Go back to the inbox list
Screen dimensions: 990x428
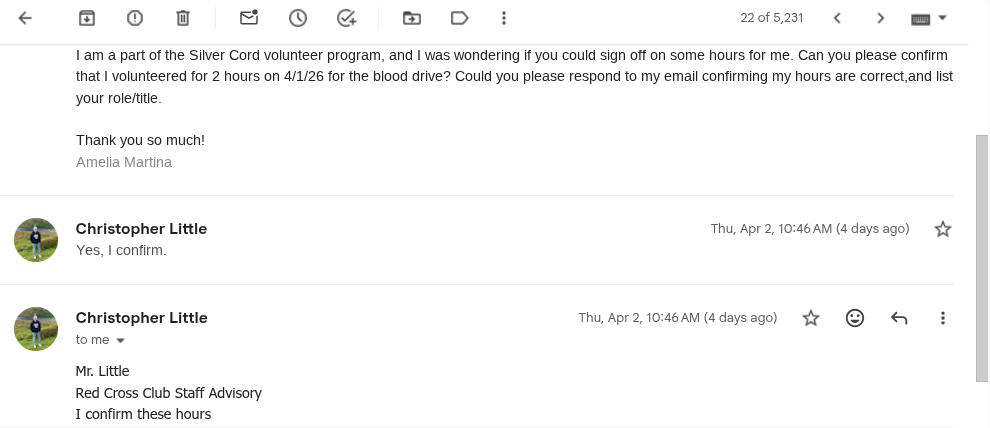(25, 18)
